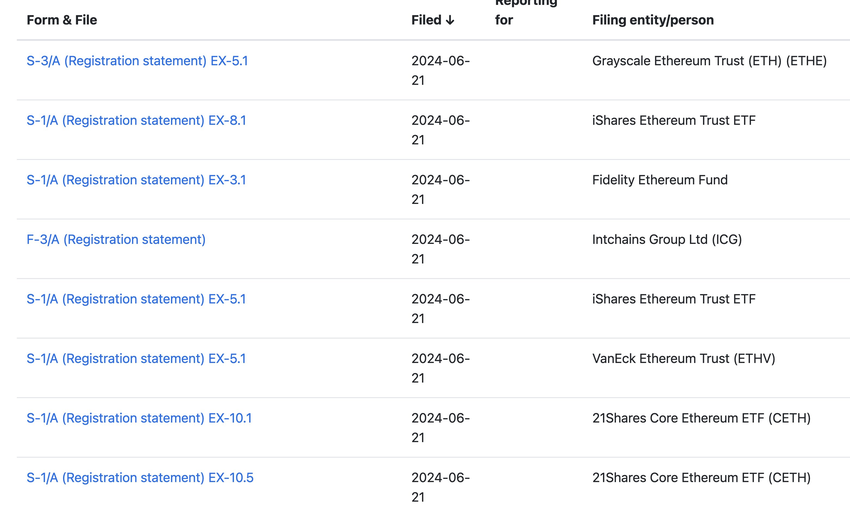Click the Filed column sort arrow
The width and height of the screenshot is (850, 509).
click(449, 20)
